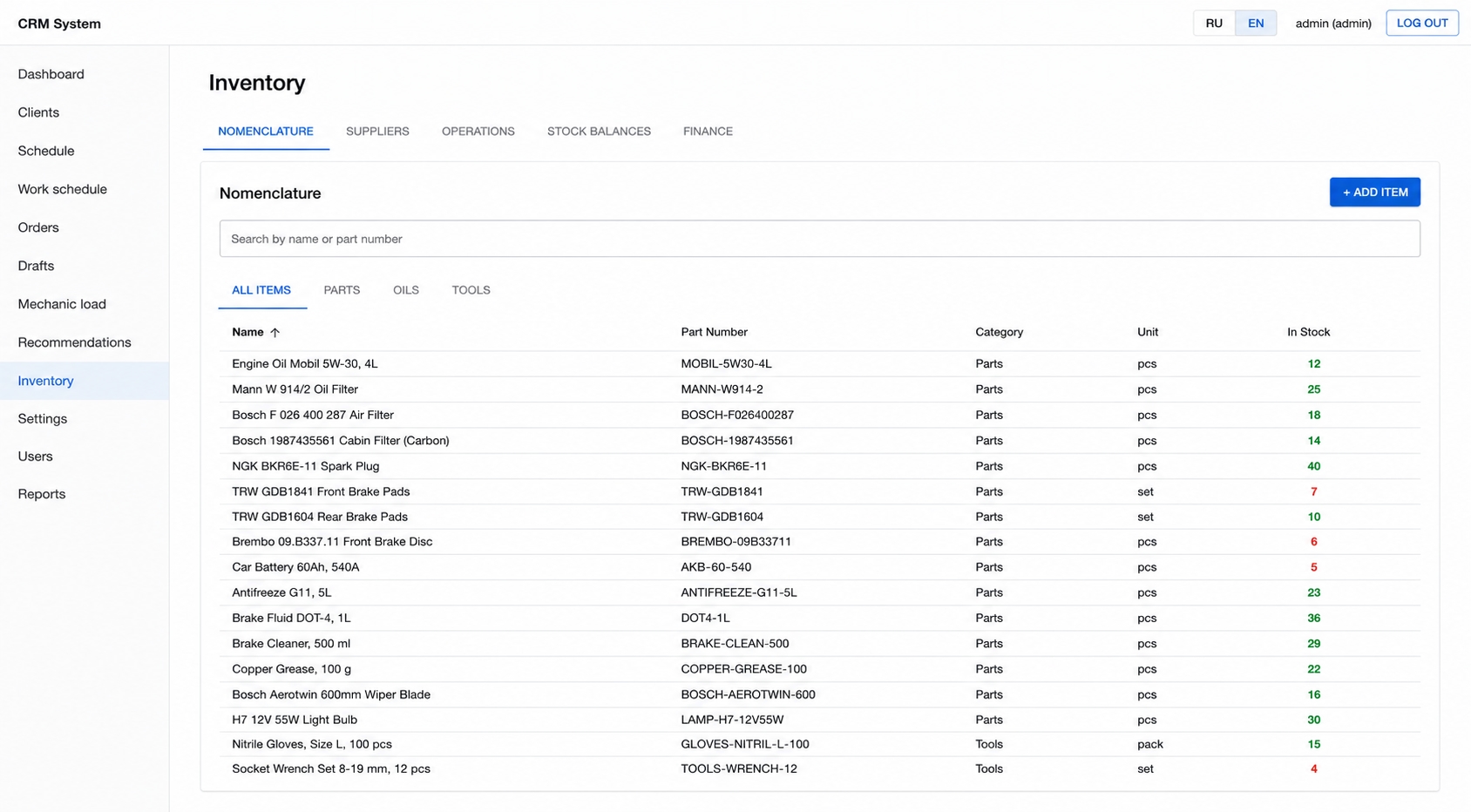The width and height of the screenshot is (1471, 812).
Task: Click the CRM System title
Action: [x=59, y=24]
